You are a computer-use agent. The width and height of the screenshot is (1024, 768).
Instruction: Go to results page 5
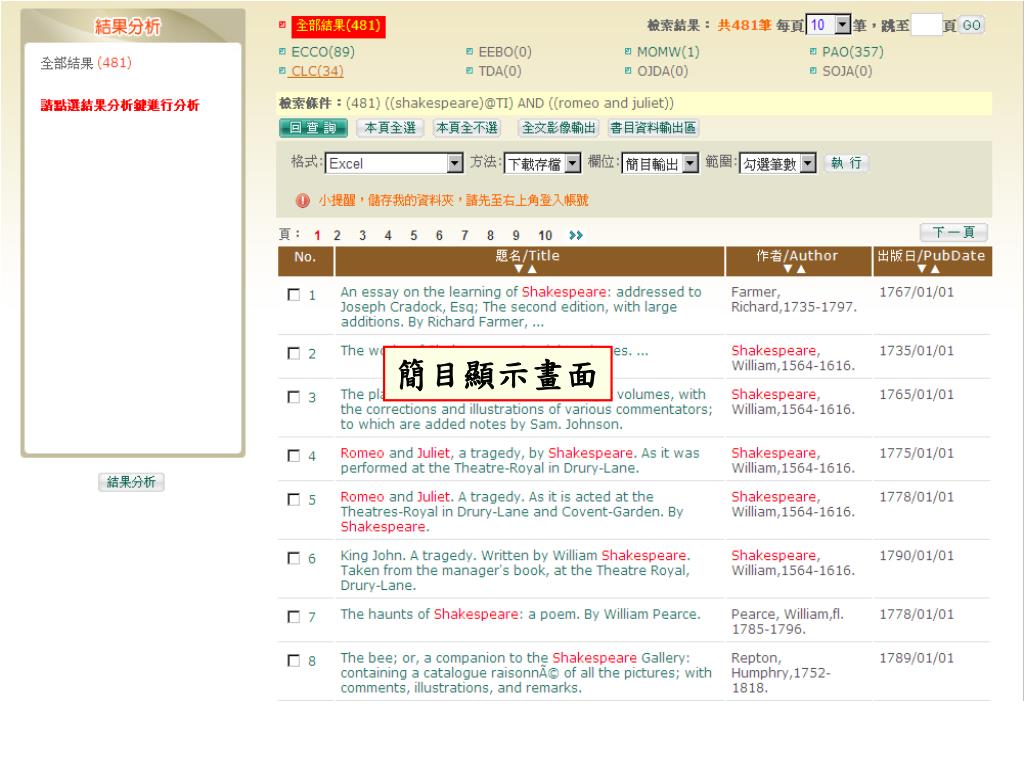click(413, 235)
